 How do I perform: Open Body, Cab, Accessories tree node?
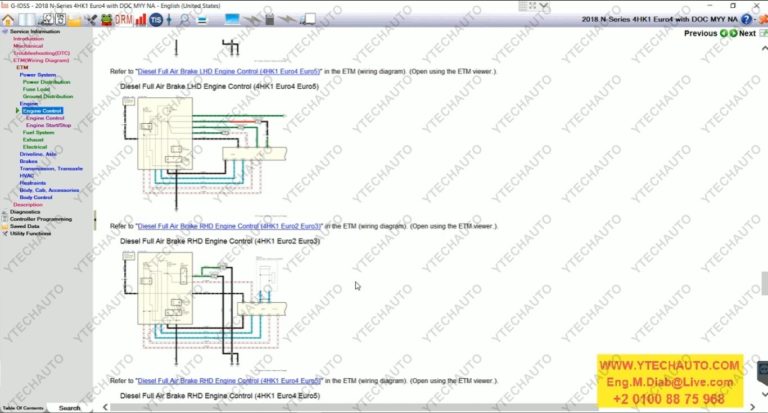(49, 190)
